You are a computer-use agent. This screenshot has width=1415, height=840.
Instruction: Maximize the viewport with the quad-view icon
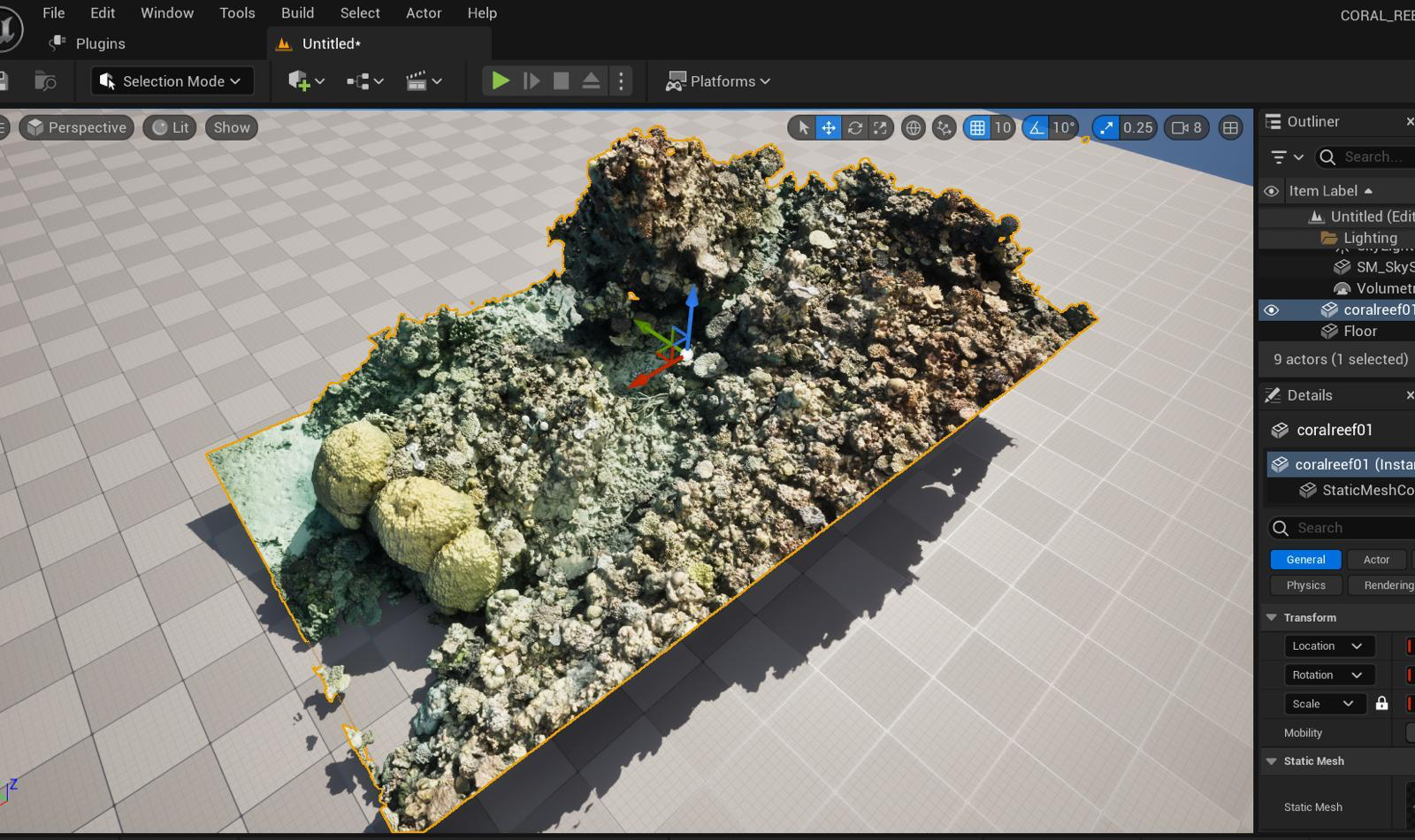click(1230, 127)
